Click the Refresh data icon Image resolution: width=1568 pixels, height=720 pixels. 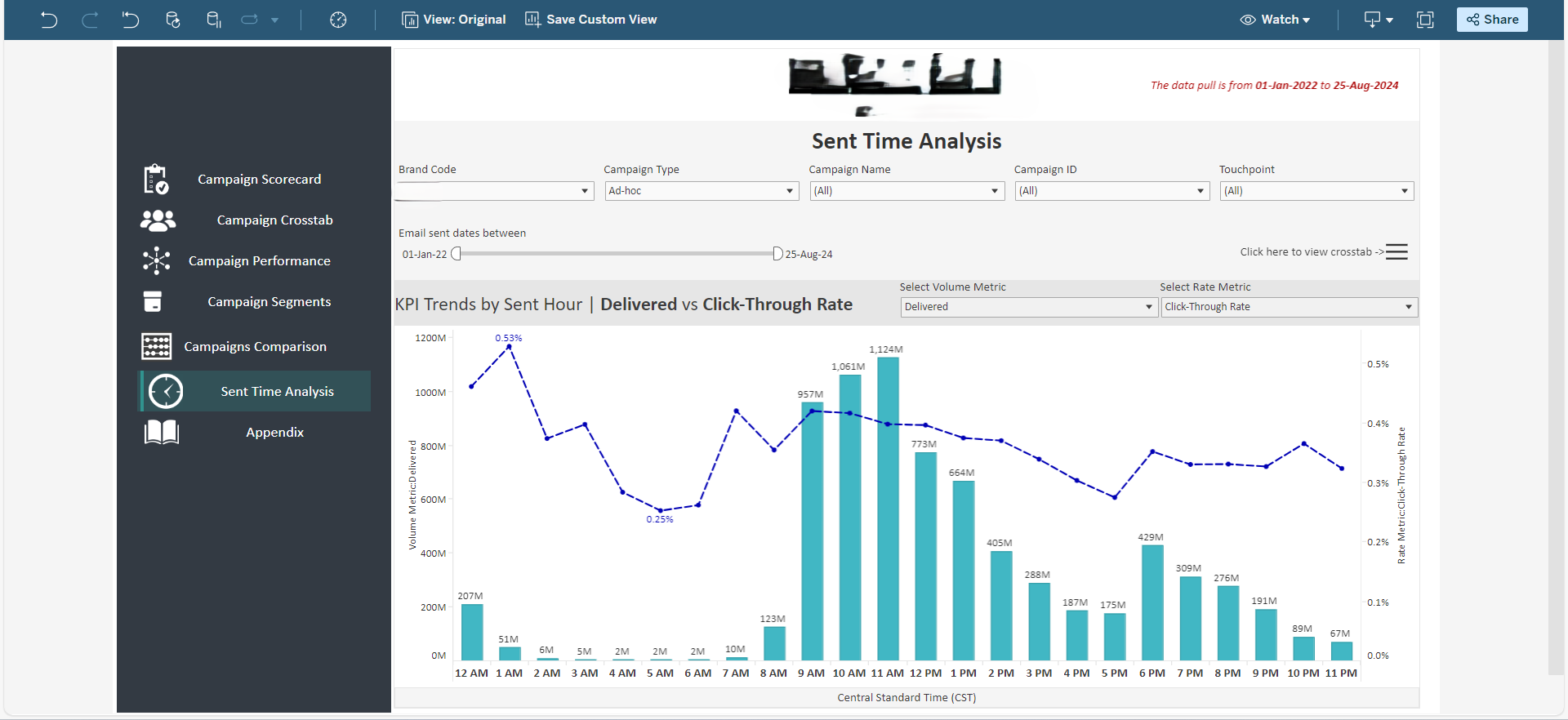coord(172,20)
